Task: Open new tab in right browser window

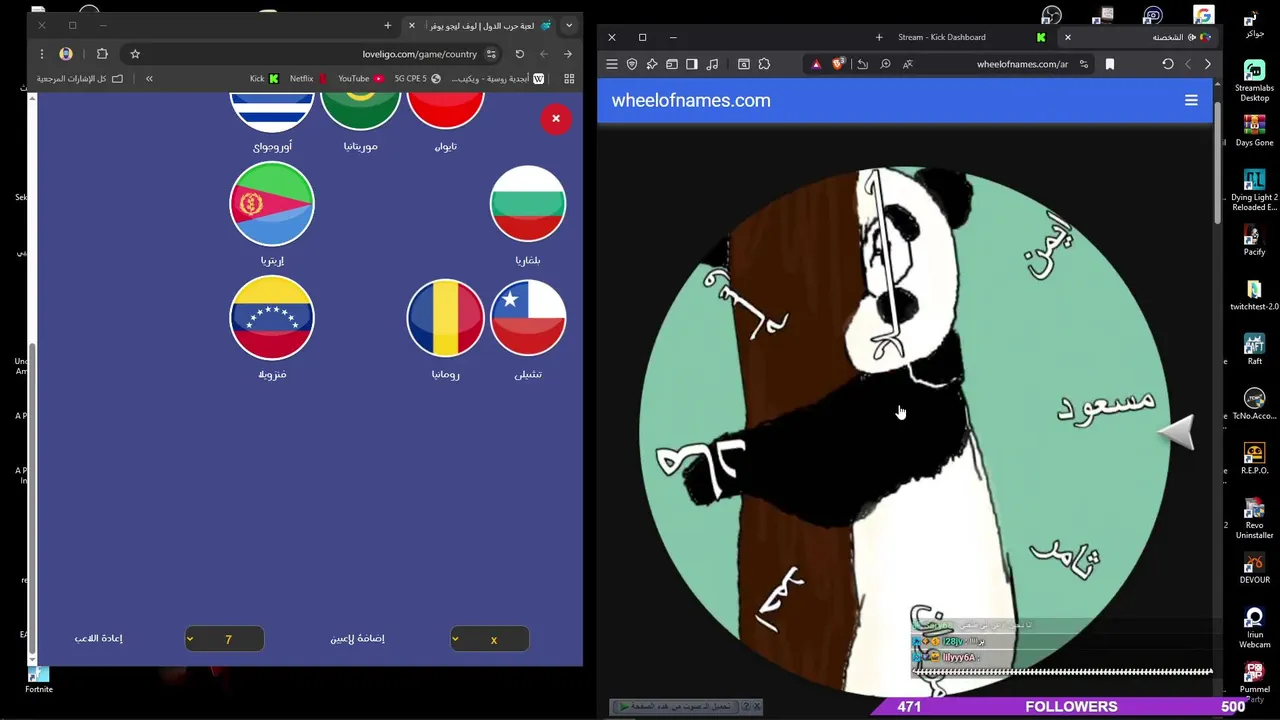Action: coord(879,37)
